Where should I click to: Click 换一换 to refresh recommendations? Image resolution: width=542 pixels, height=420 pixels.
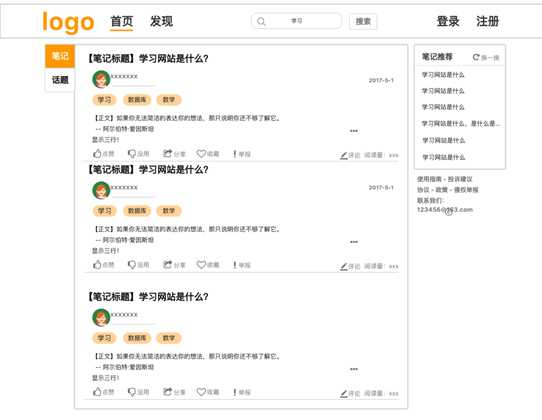coord(490,58)
